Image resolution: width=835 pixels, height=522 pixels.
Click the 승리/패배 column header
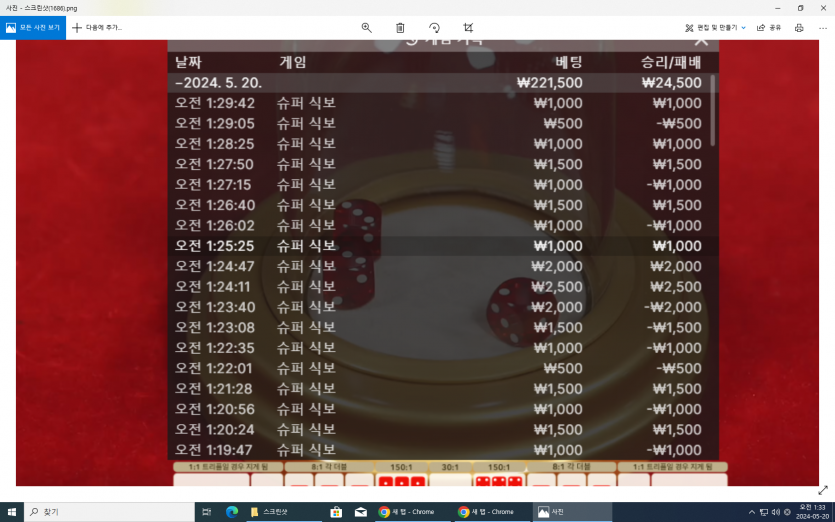(x=671, y=62)
